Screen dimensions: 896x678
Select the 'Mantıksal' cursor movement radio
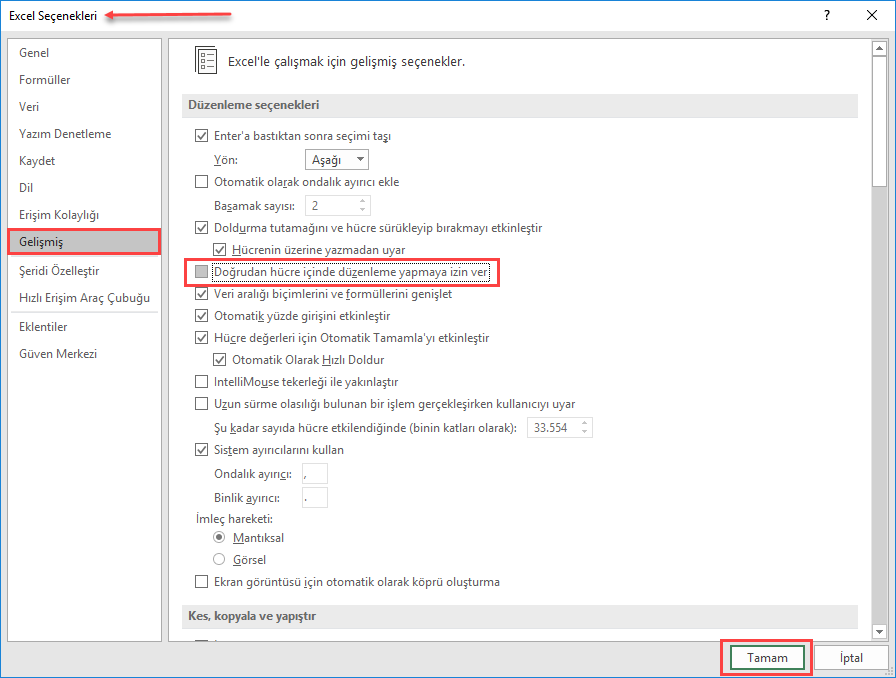pyautogui.click(x=219, y=537)
